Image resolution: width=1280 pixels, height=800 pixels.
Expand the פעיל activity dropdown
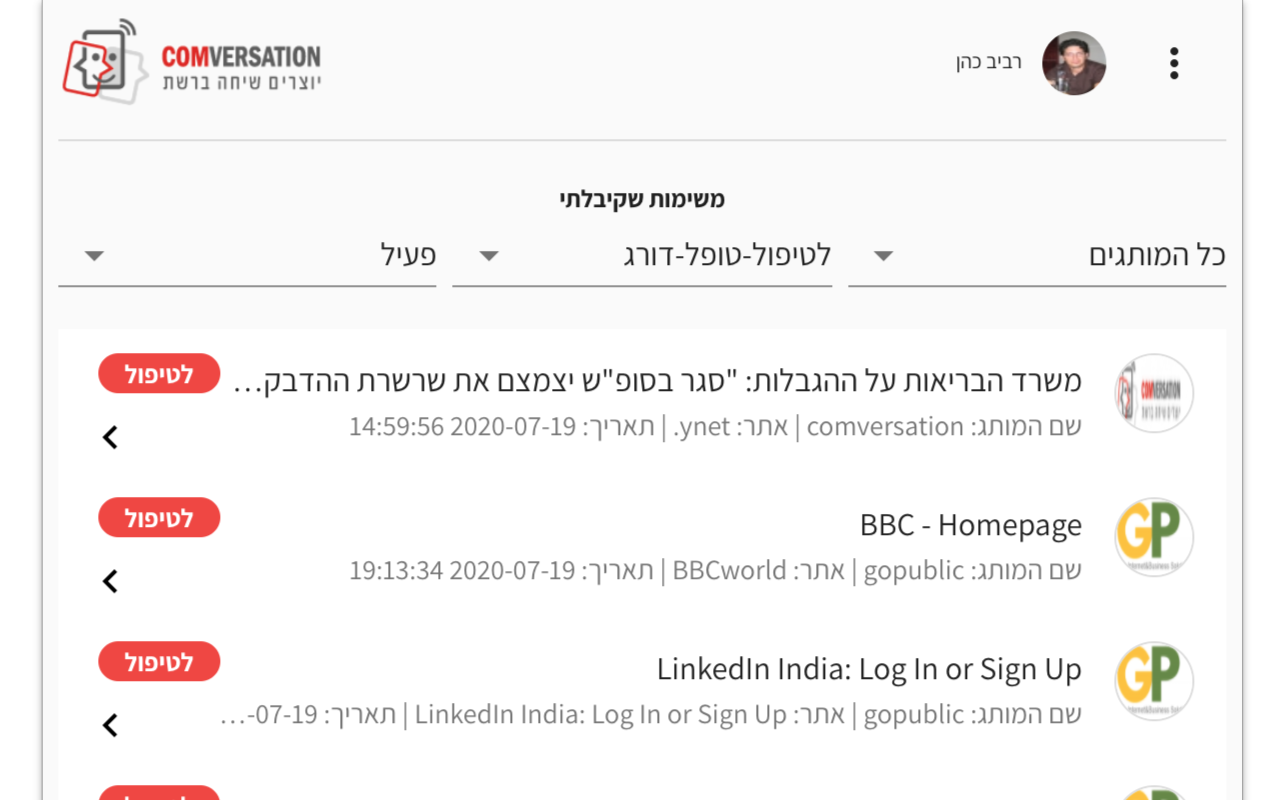click(247, 256)
